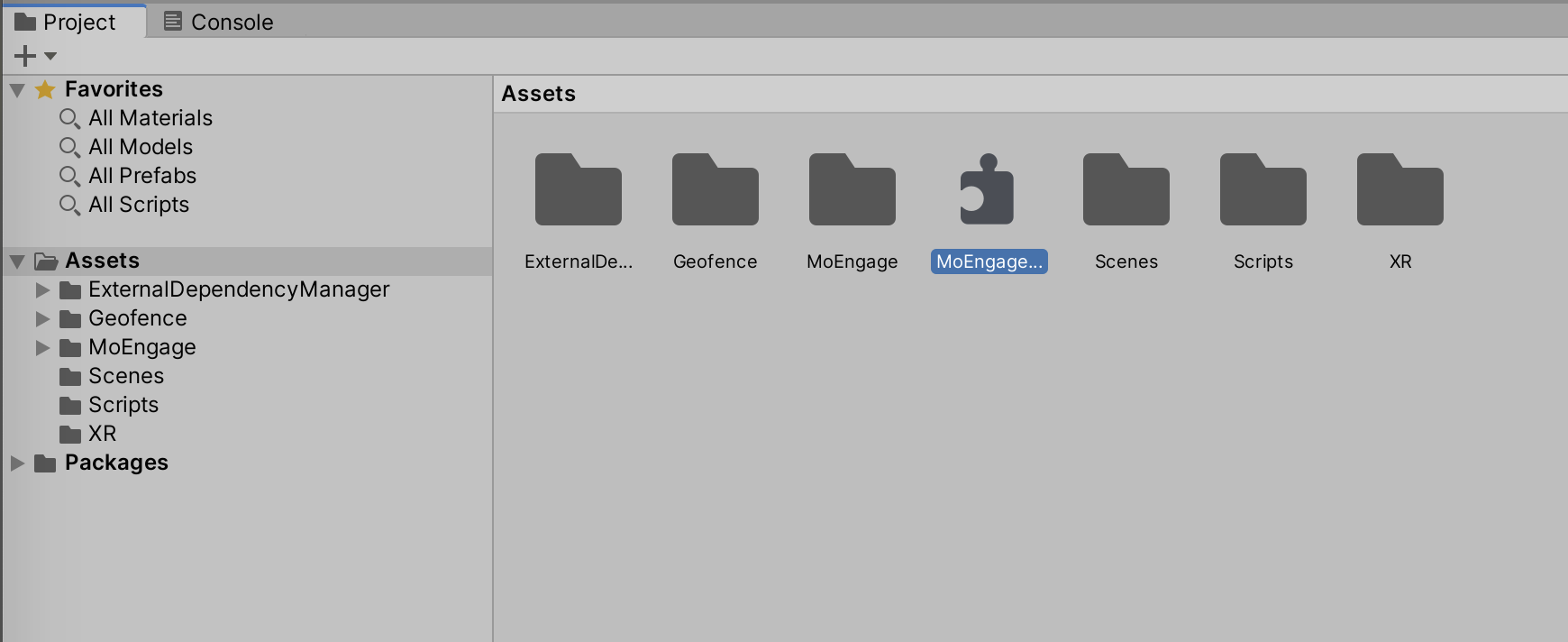This screenshot has width=1568, height=642.
Task: Select ExternalDependencyManager in the tree
Action: 239,289
